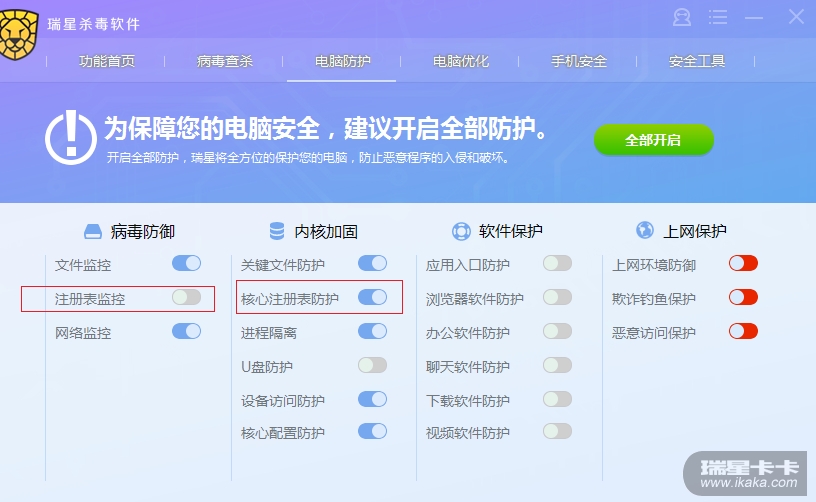Click the 病毒防御 drive icon
816x502 pixels.
click(x=93, y=231)
